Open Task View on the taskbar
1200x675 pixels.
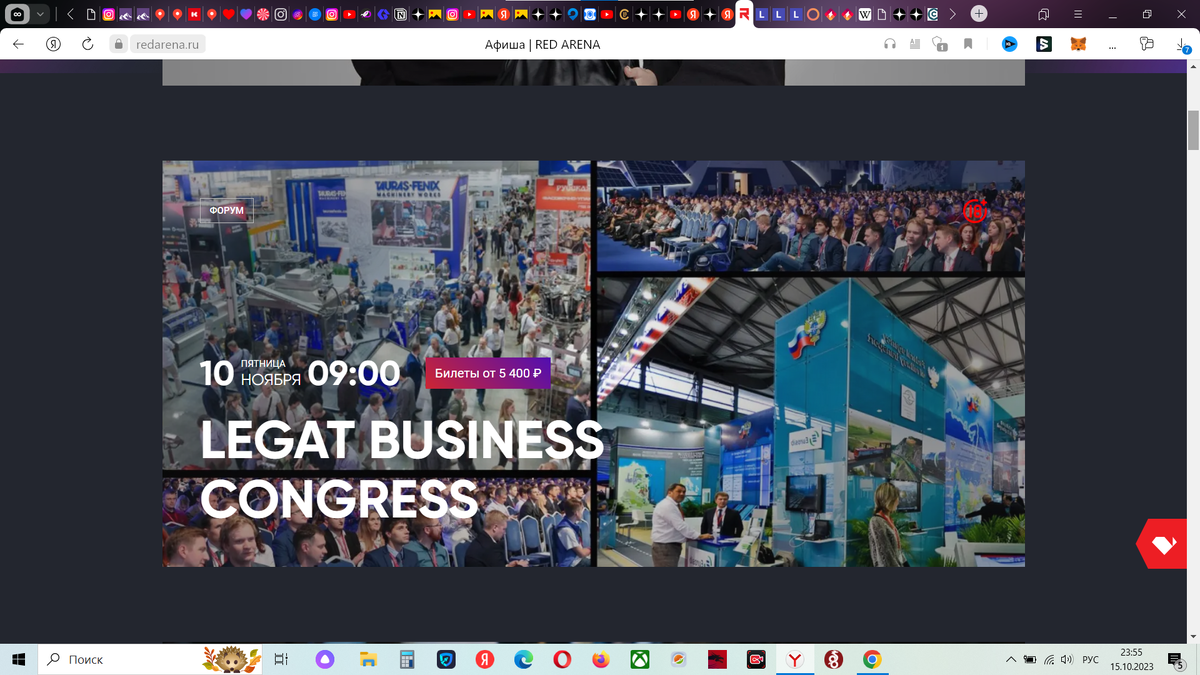(282, 659)
